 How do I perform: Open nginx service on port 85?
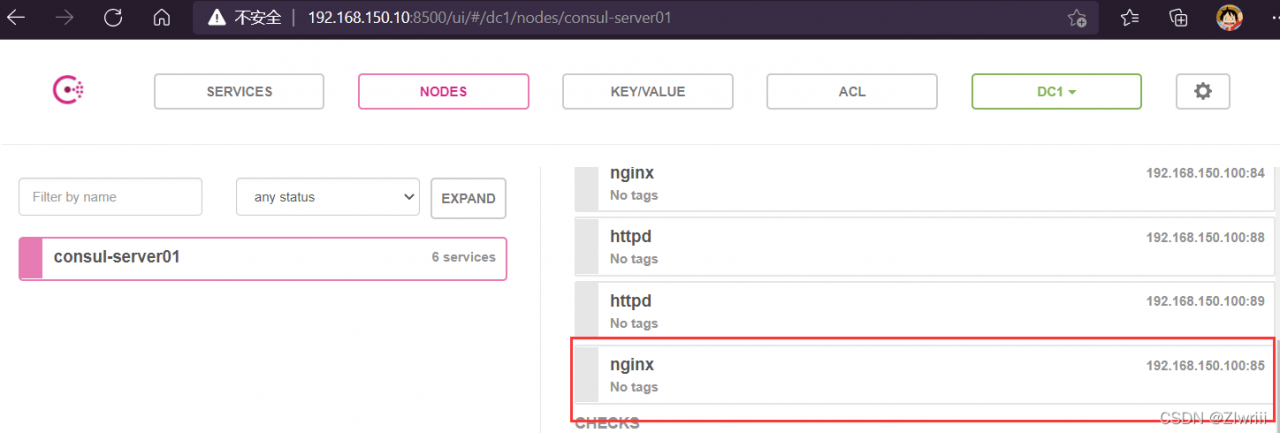(x=924, y=374)
